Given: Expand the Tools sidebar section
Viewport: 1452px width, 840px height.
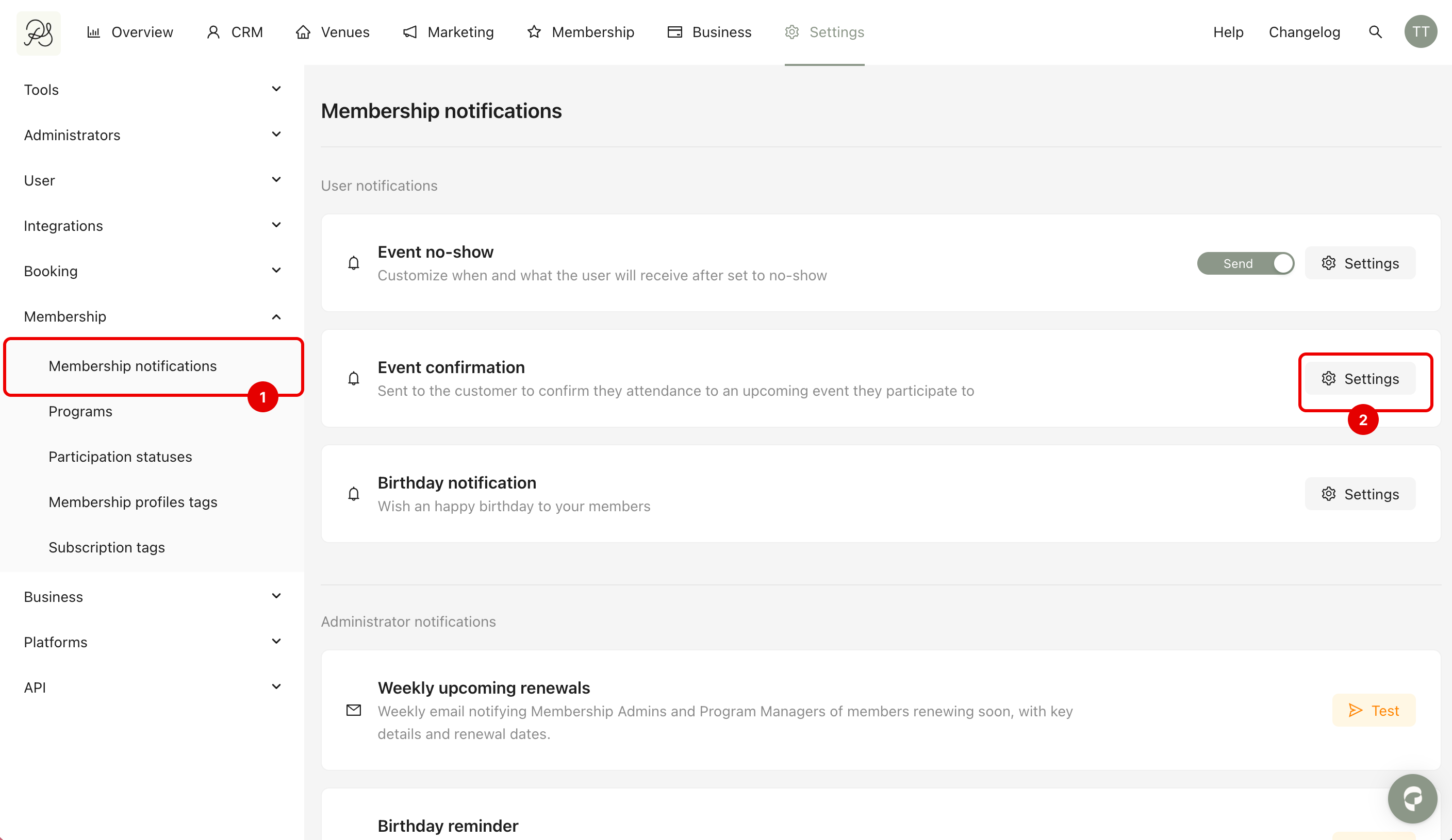Looking at the screenshot, I should 152,89.
